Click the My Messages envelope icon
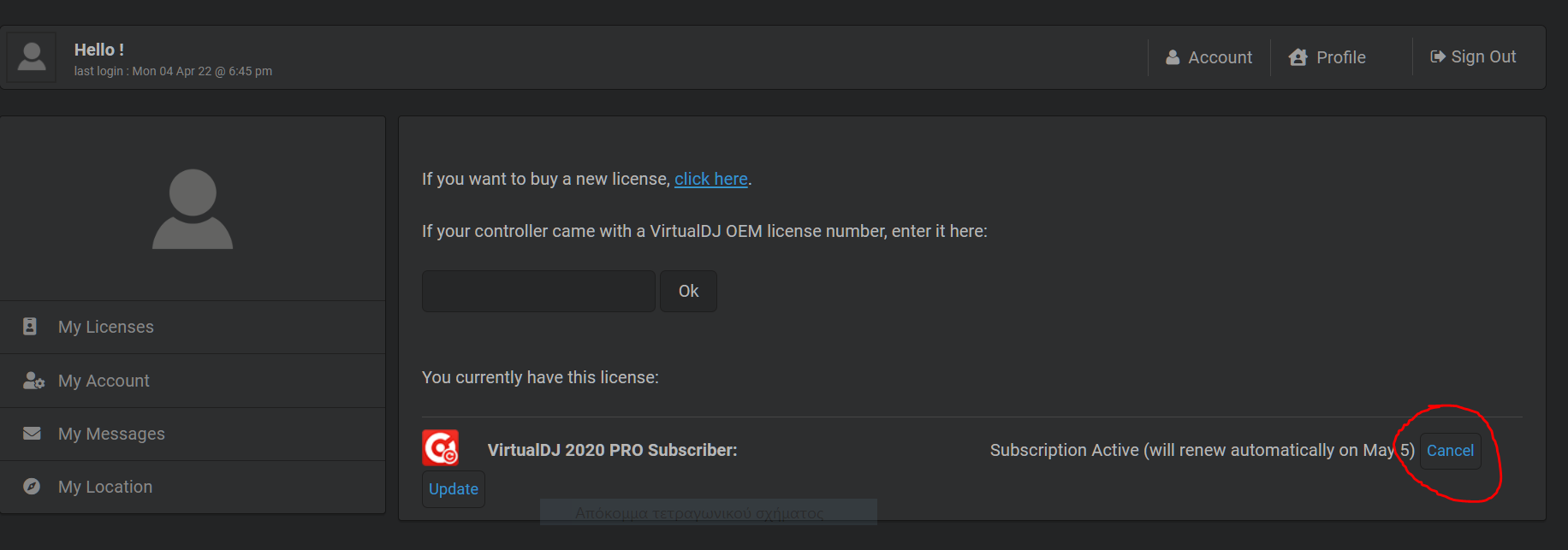Screen dimensions: 1568x550 (x=32, y=433)
